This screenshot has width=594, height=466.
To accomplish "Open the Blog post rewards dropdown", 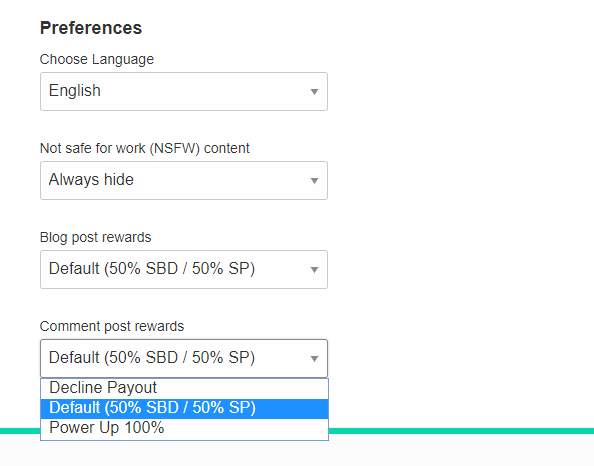I will (x=184, y=269).
